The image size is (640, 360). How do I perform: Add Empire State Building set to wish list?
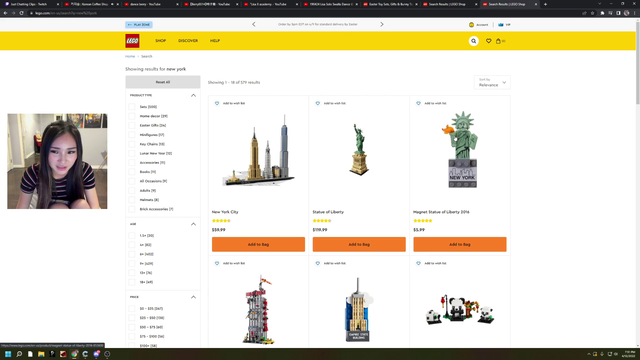331,263
